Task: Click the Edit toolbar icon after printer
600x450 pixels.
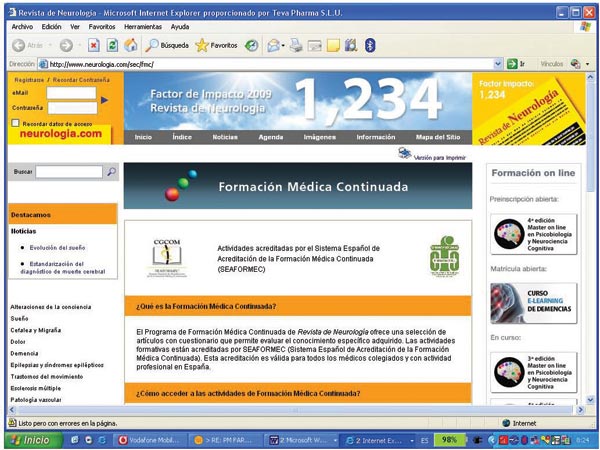Action: (x=315, y=46)
